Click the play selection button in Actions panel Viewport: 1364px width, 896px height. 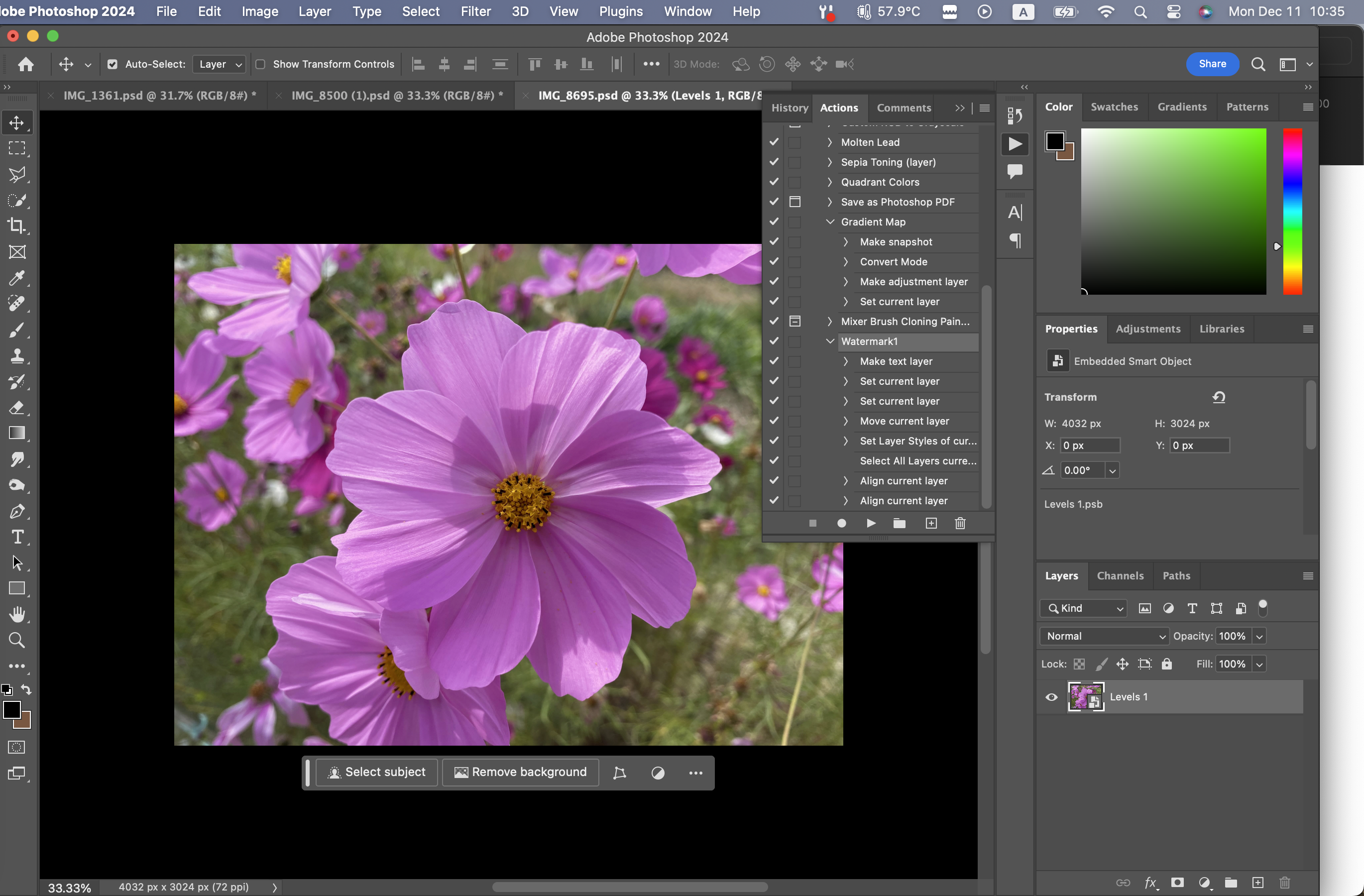pos(871,523)
